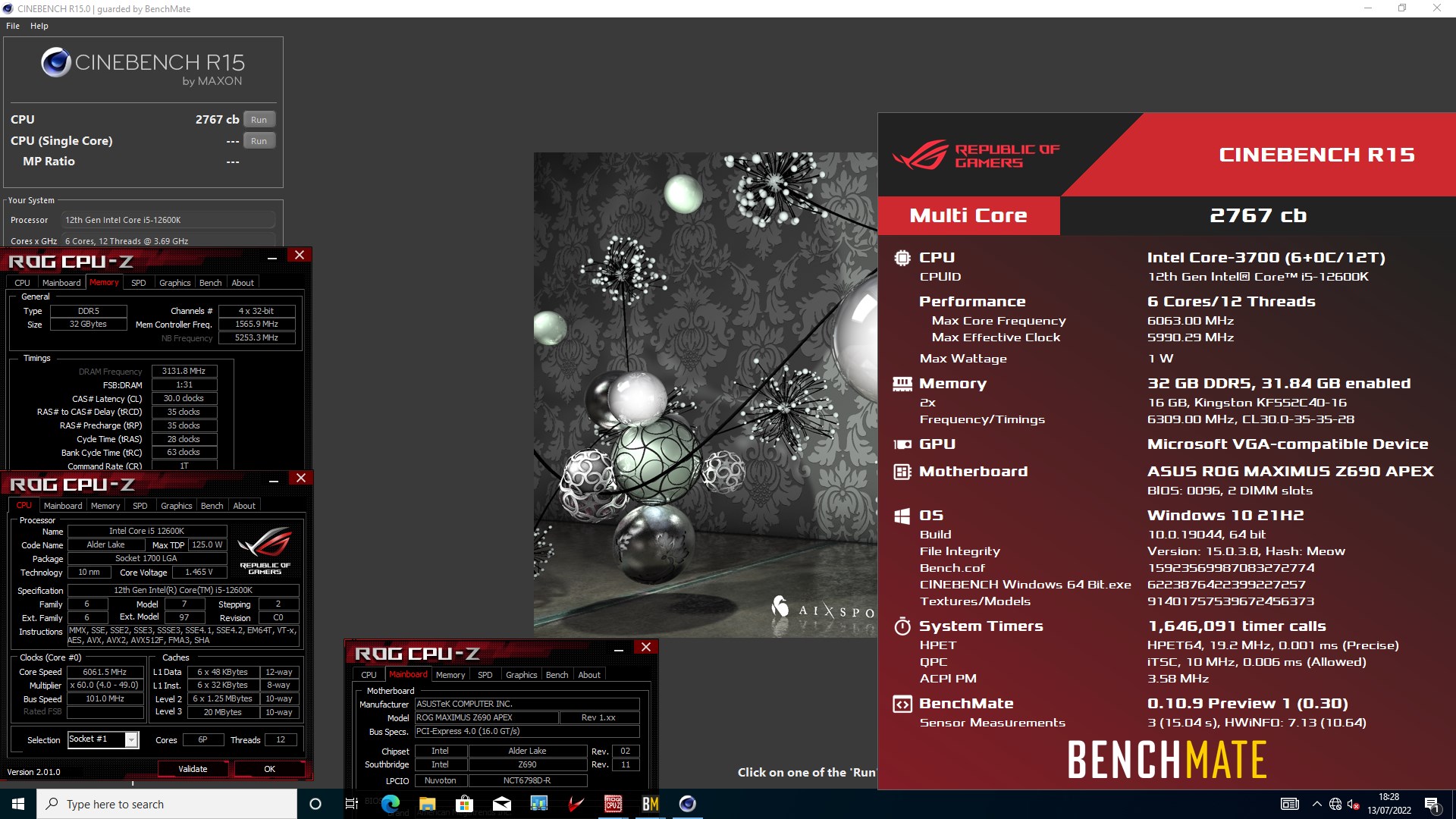Open Bench tab in CPU-Z processor window
Screen dimensions: 1456x819
coord(212,506)
